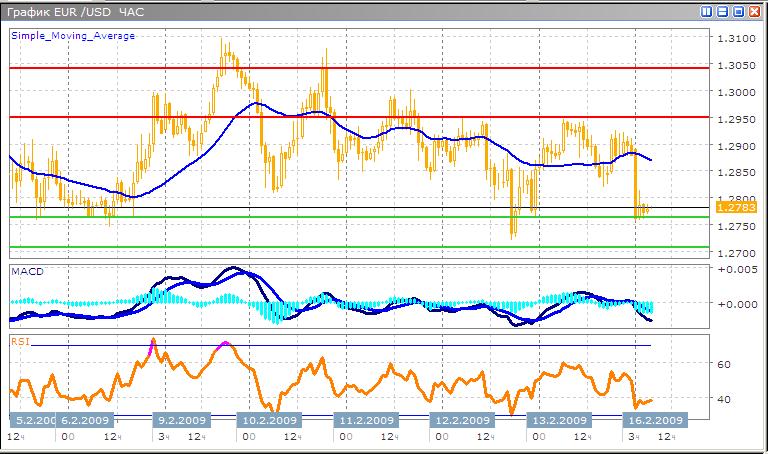Screen dimensions: 768x454
Task: Close the EUR/USD chart window
Action: 754,12
